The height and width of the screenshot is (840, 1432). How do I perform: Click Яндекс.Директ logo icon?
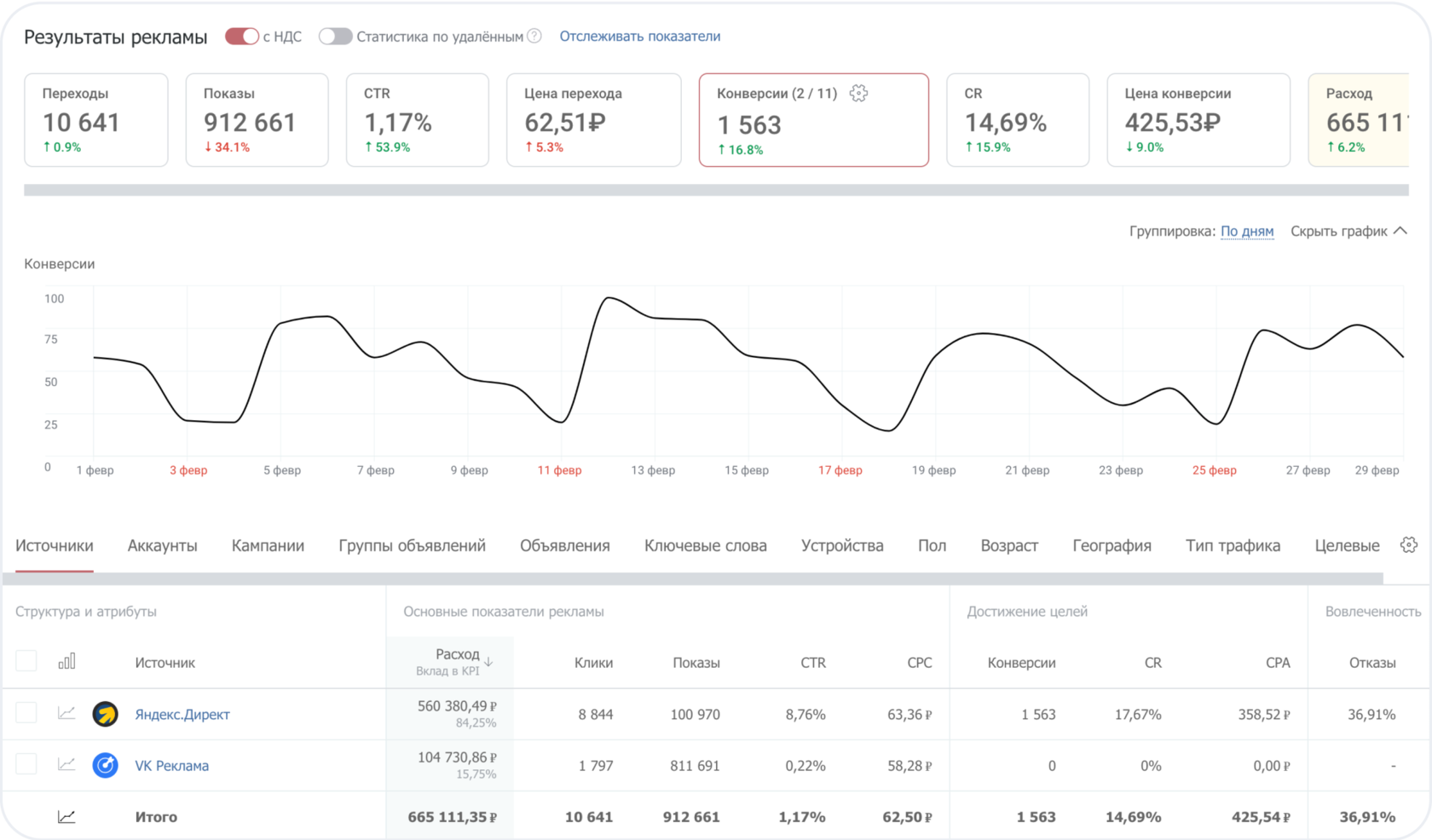(x=106, y=714)
